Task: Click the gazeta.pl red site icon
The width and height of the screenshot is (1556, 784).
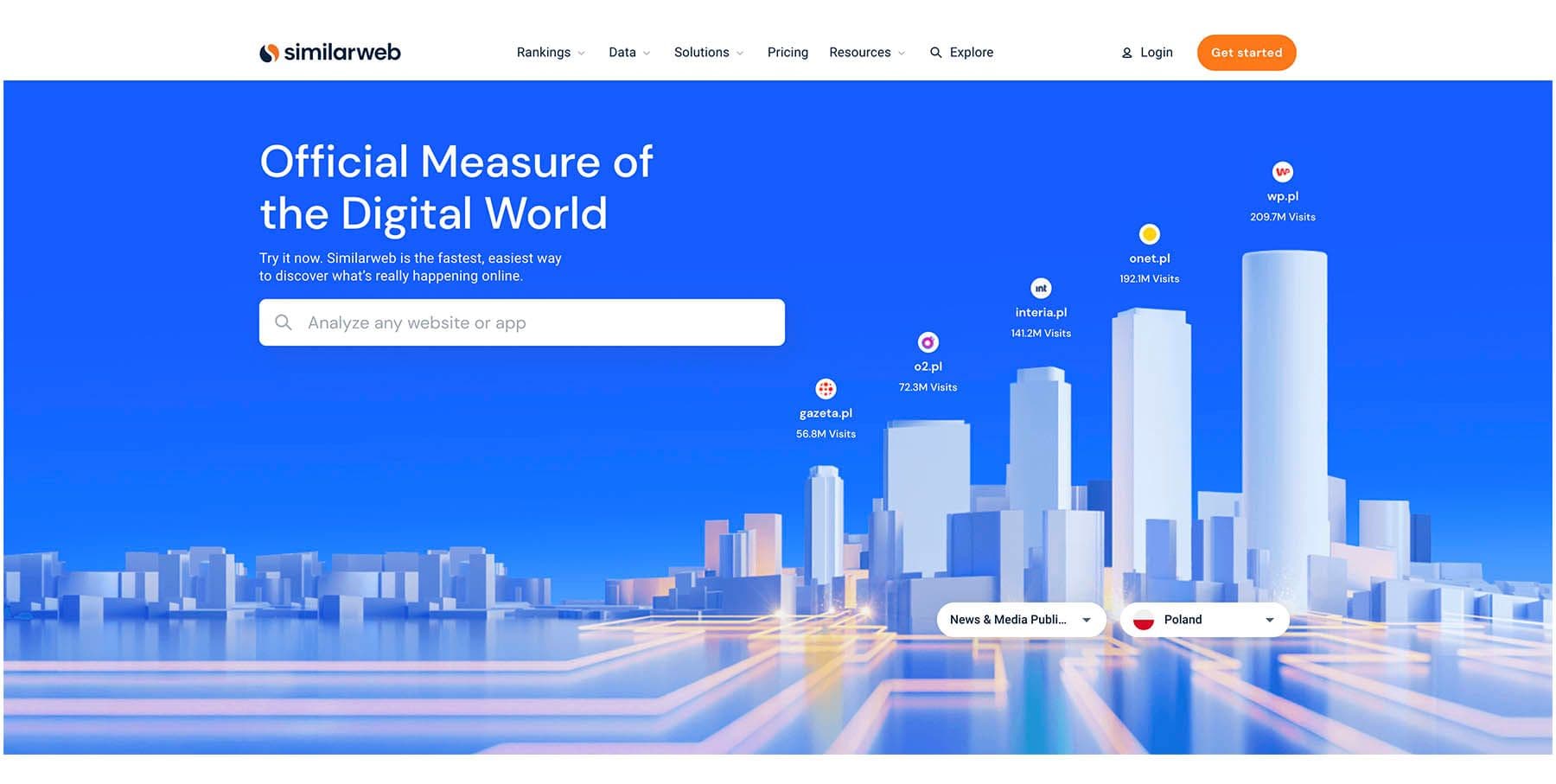Action: click(x=826, y=389)
